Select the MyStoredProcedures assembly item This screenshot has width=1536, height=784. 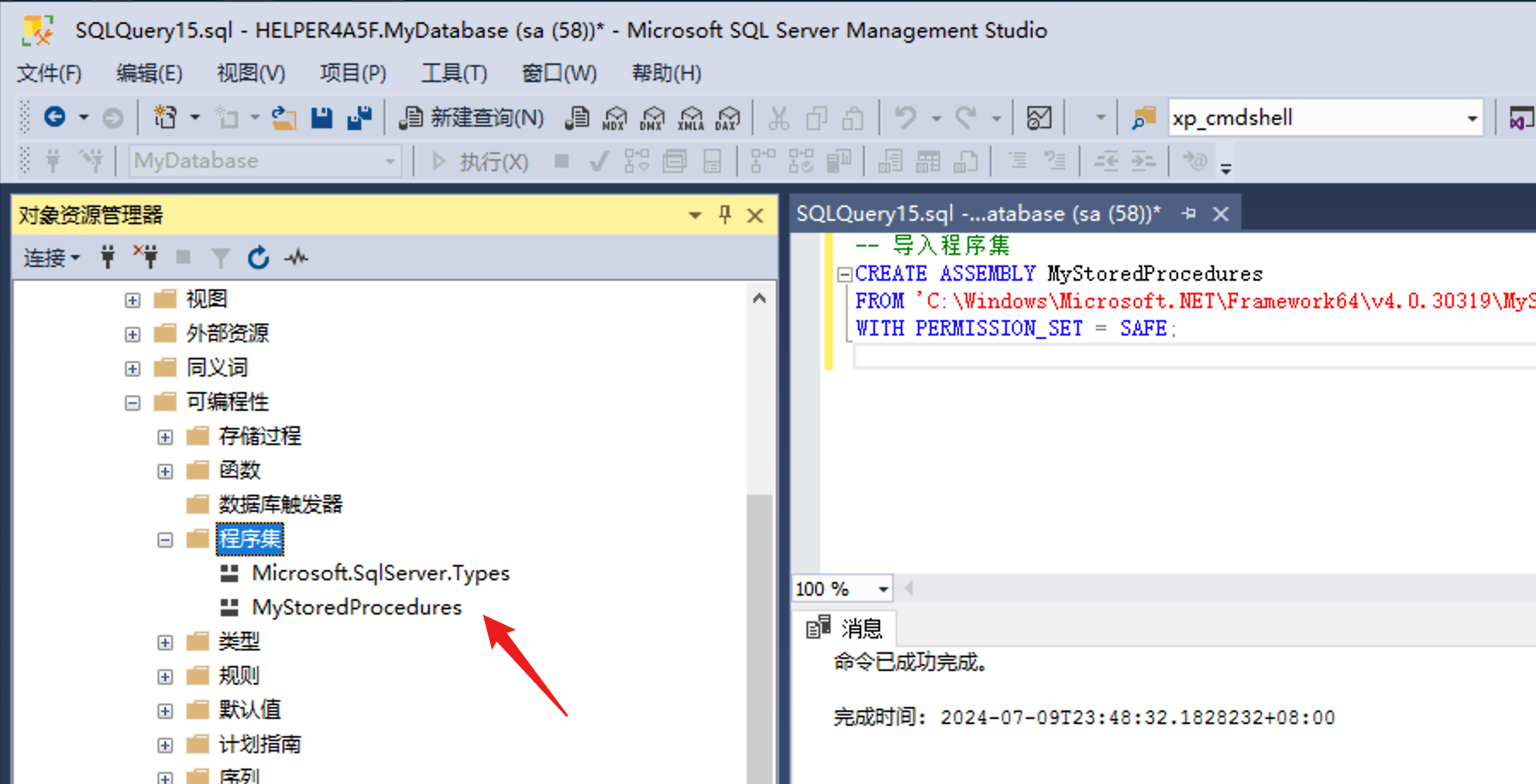point(356,608)
